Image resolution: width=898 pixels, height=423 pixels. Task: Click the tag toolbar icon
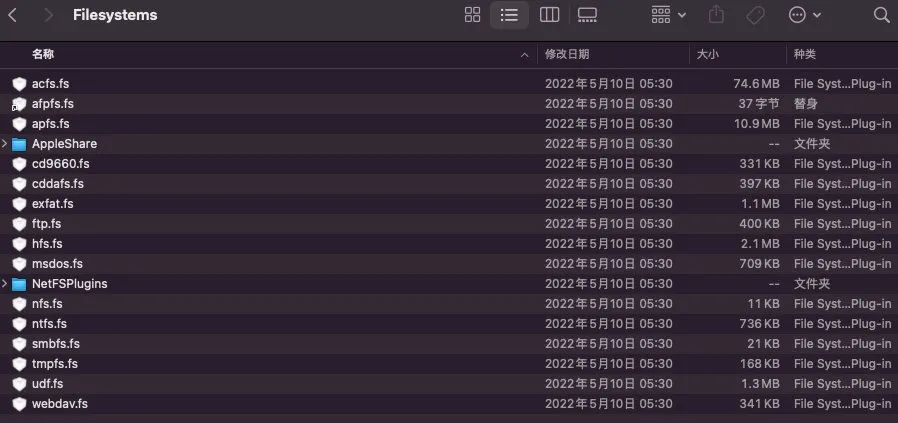point(755,15)
